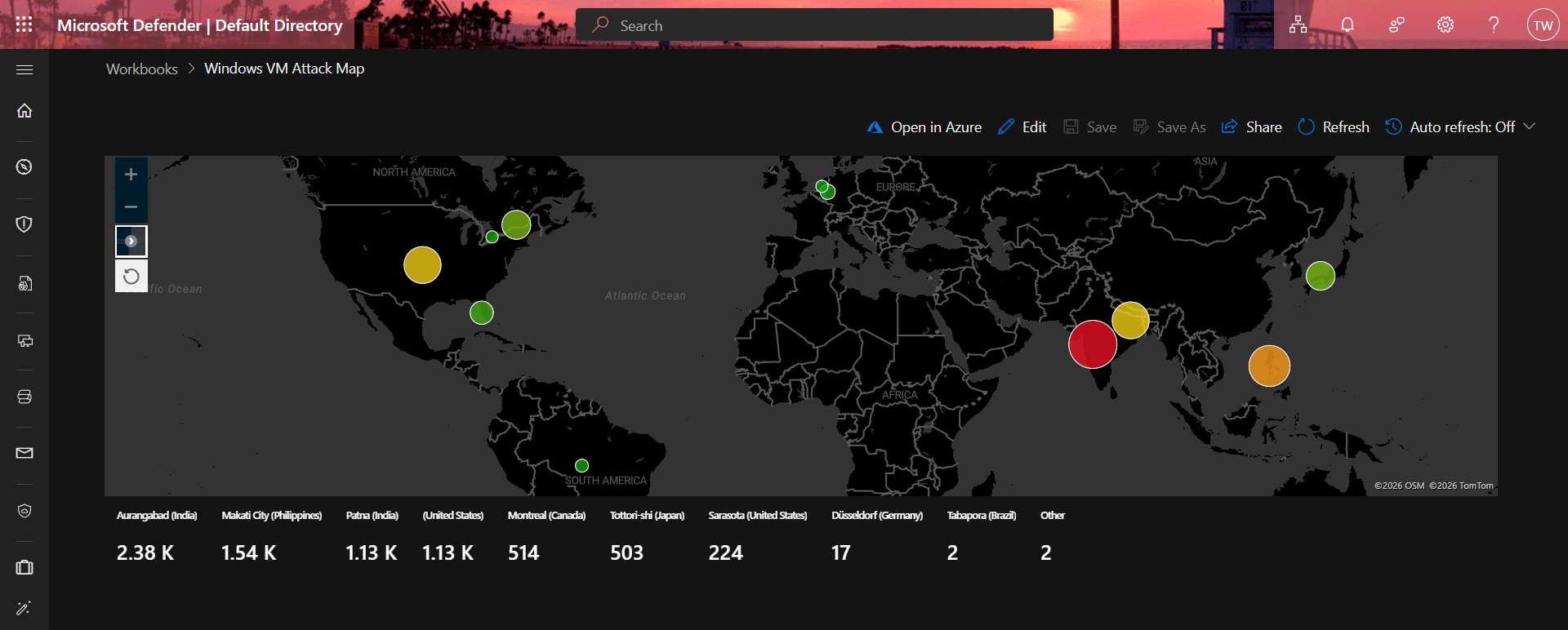The width and height of the screenshot is (1568, 630).
Task: Open the help question mark
Action: click(x=1494, y=25)
